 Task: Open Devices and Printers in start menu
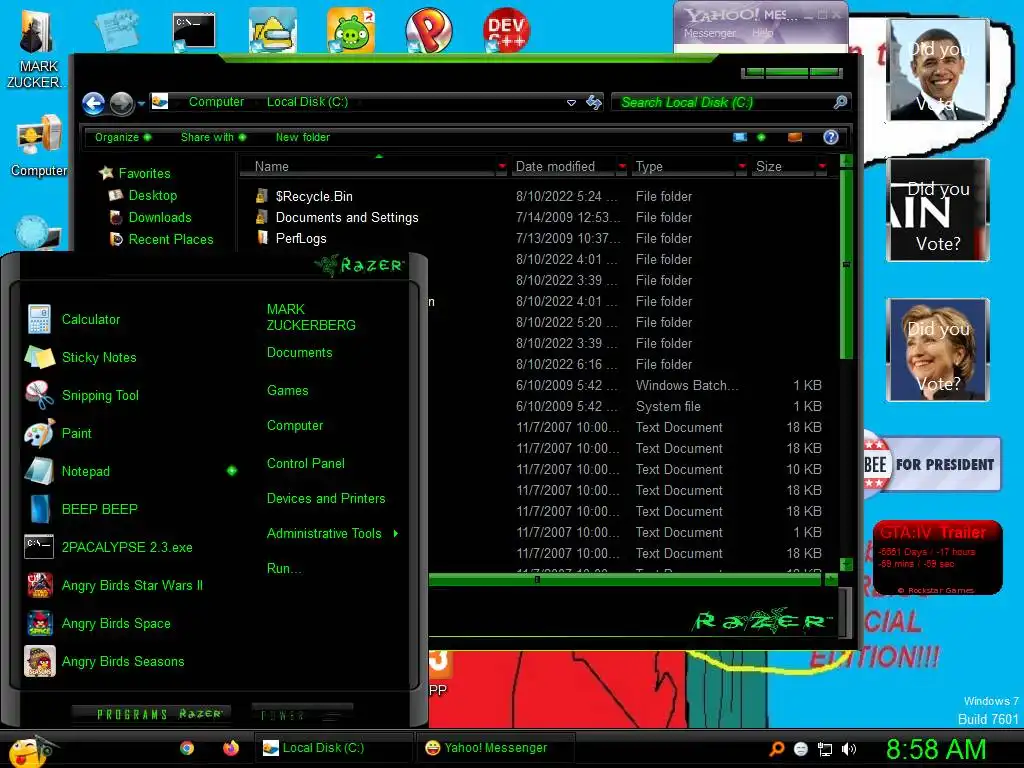tap(326, 498)
